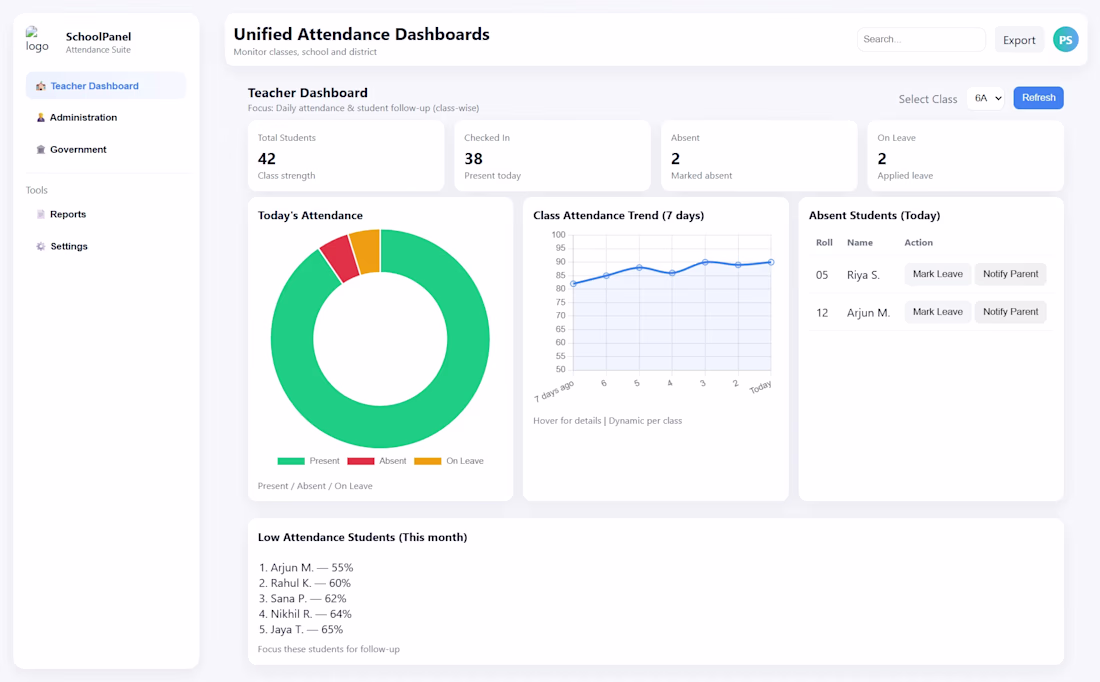Click the Administration sidebar icon
Viewport: 1100px width, 682px height.
point(41,118)
